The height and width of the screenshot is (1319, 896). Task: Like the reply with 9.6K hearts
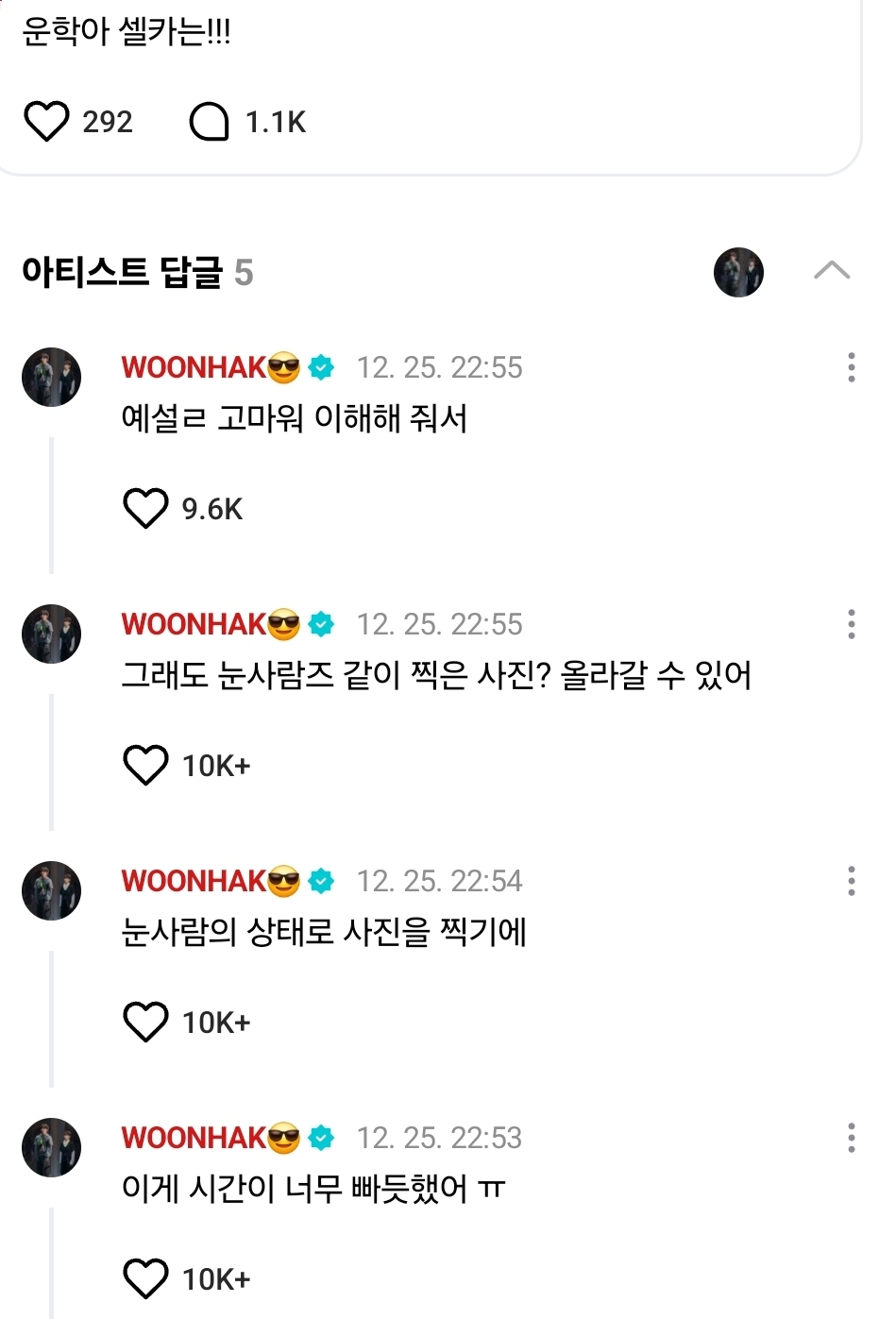pyautogui.click(x=145, y=509)
